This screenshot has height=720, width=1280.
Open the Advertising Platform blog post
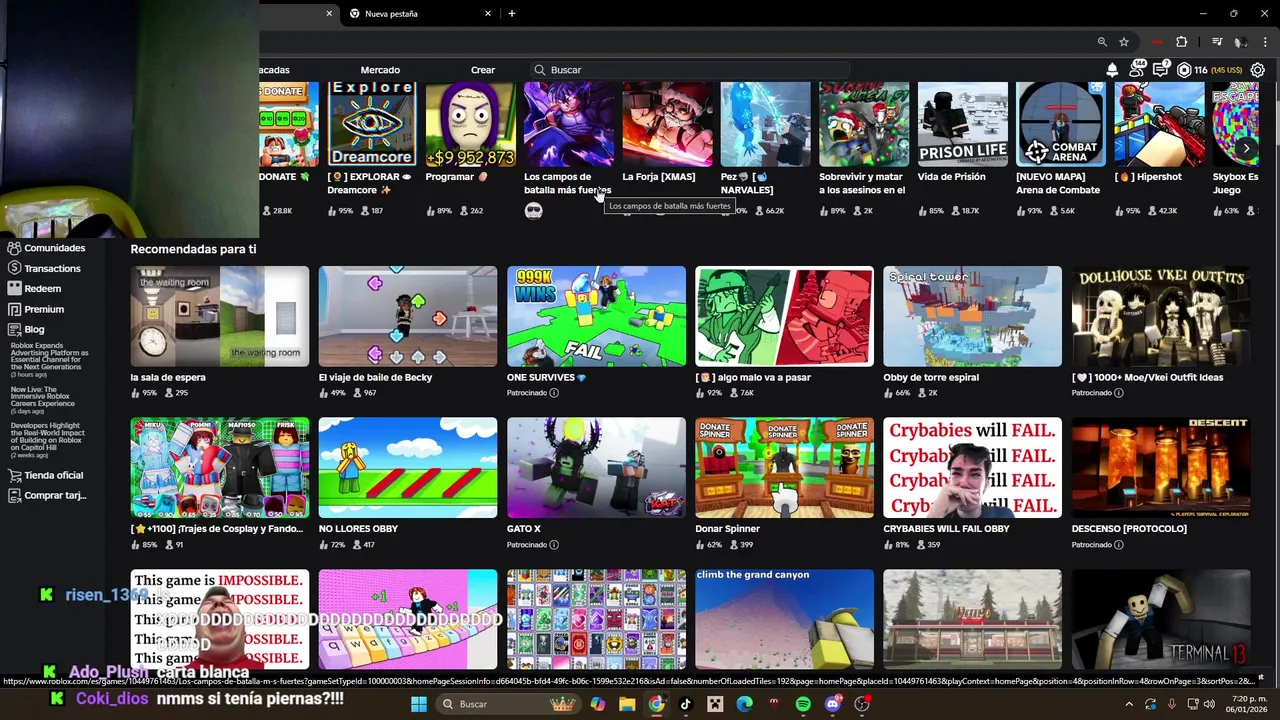[50, 360]
